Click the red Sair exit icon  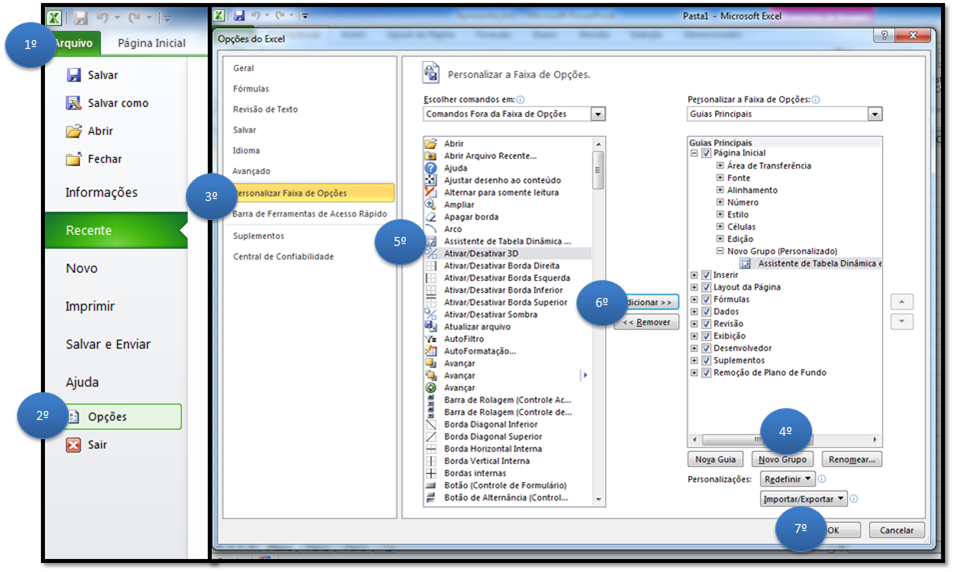pos(74,445)
